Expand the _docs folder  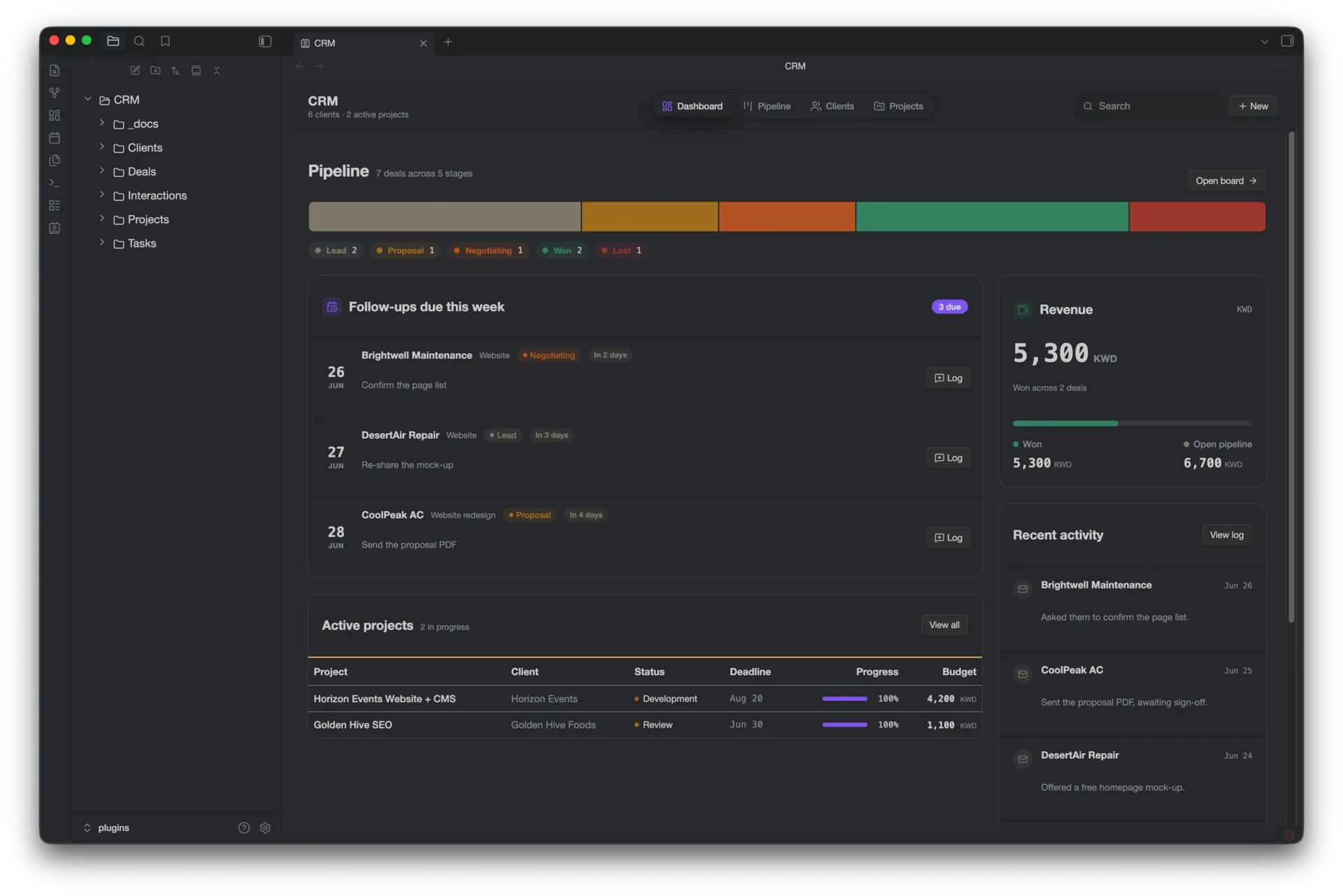102,123
